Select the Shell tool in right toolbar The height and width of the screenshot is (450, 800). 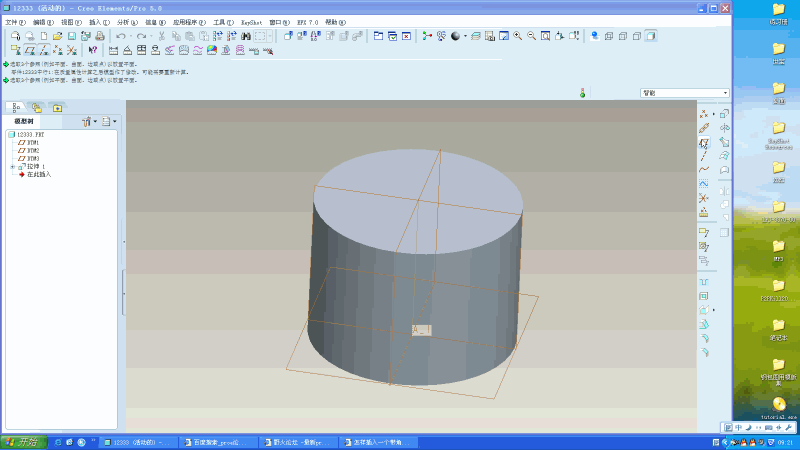coord(704,296)
